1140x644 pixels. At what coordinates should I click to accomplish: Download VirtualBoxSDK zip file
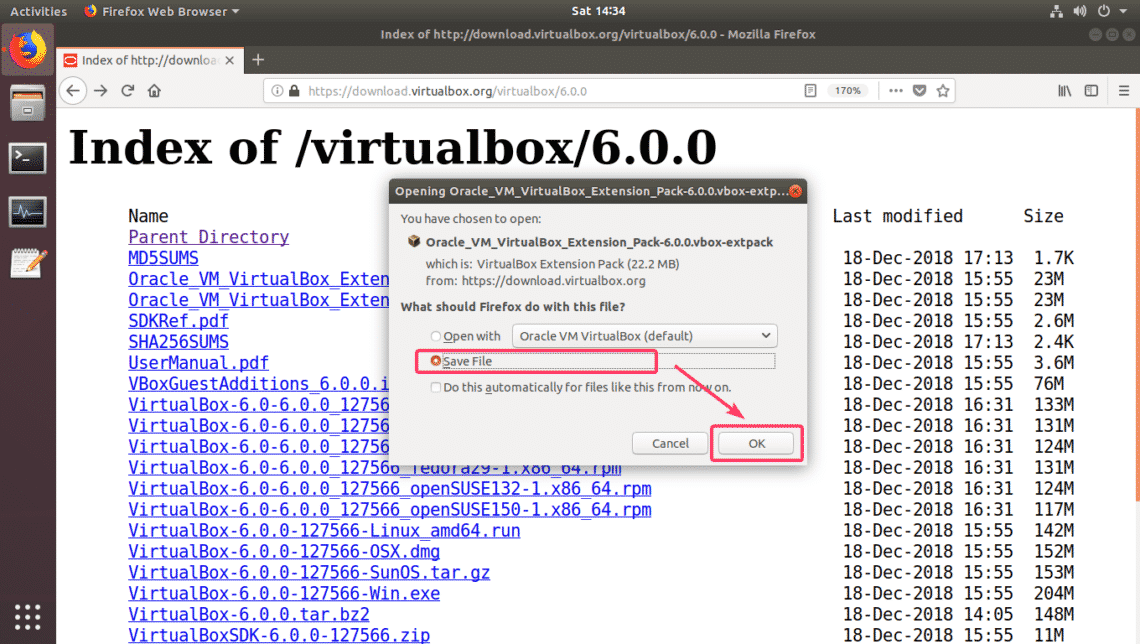click(x=279, y=635)
